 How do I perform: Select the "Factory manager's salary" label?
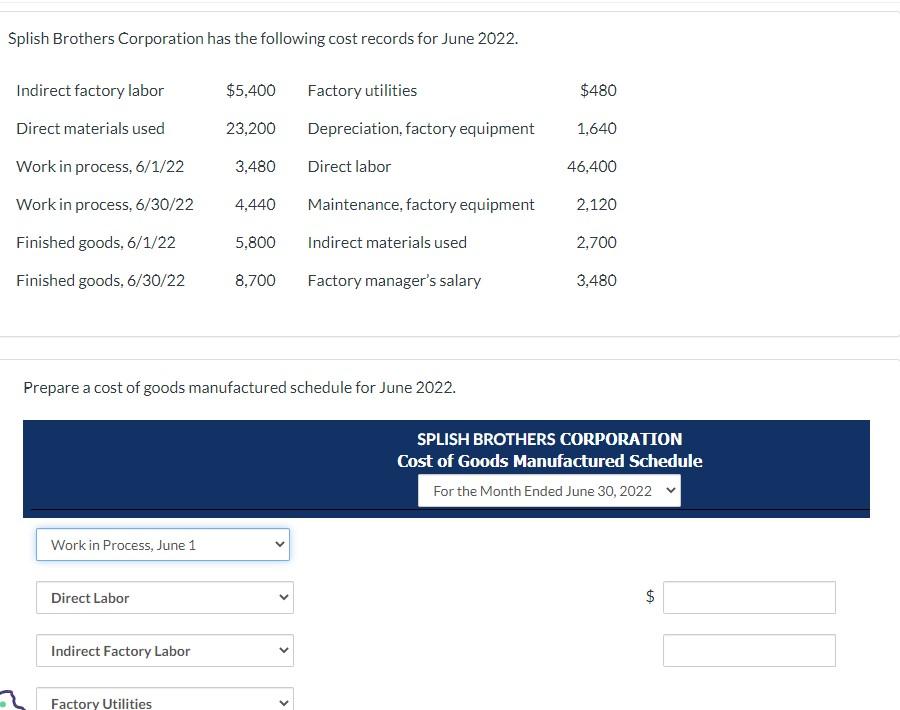(394, 280)
